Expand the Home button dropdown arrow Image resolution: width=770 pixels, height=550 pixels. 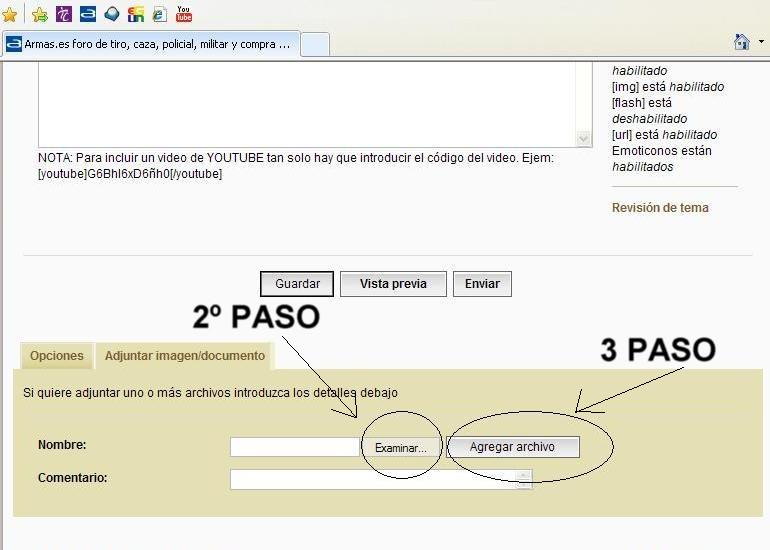[761, 43]
